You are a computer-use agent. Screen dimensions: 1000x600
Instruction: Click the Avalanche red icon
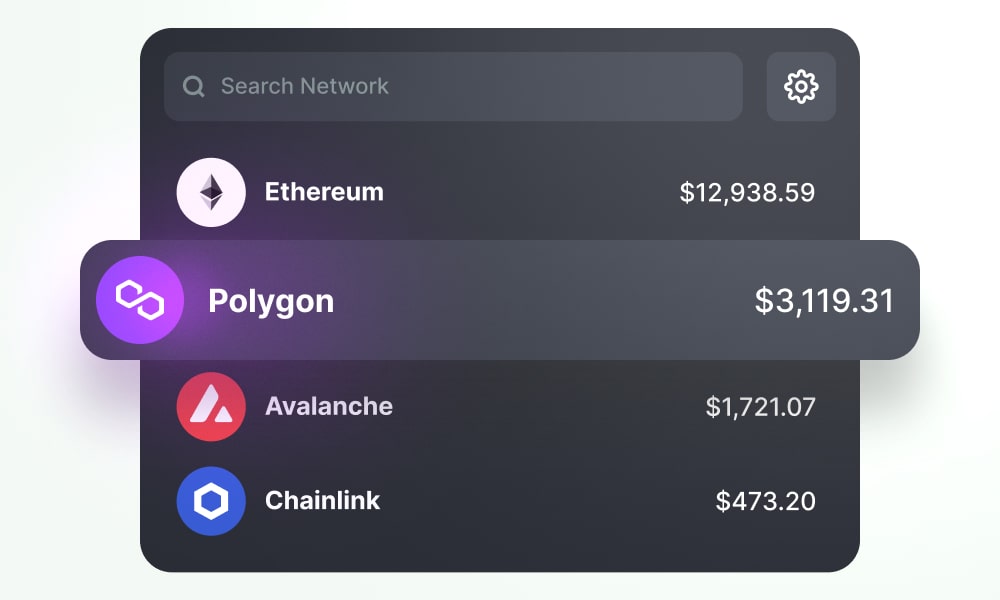tap(210, 407)
